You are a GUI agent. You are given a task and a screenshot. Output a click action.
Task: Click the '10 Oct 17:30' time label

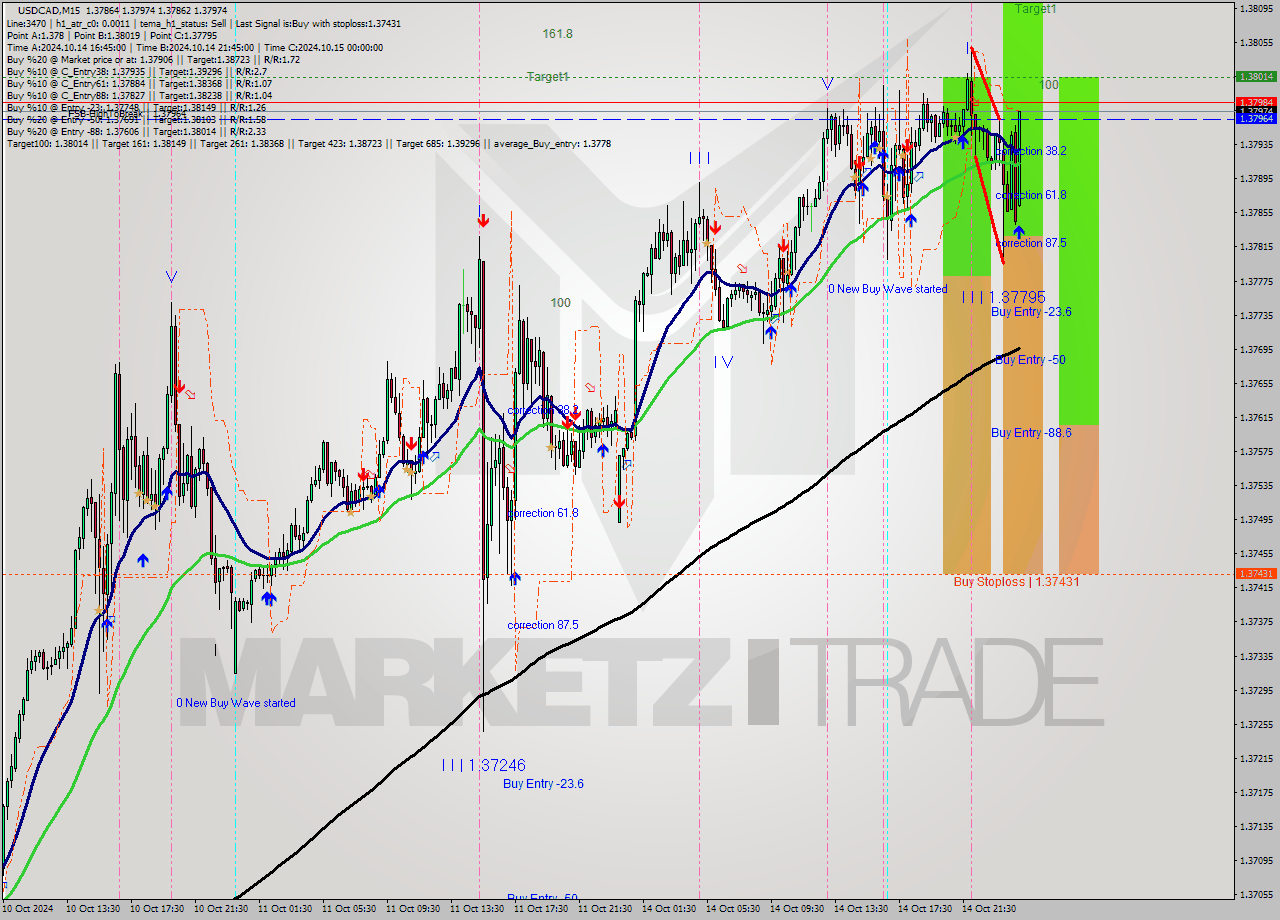158,909
